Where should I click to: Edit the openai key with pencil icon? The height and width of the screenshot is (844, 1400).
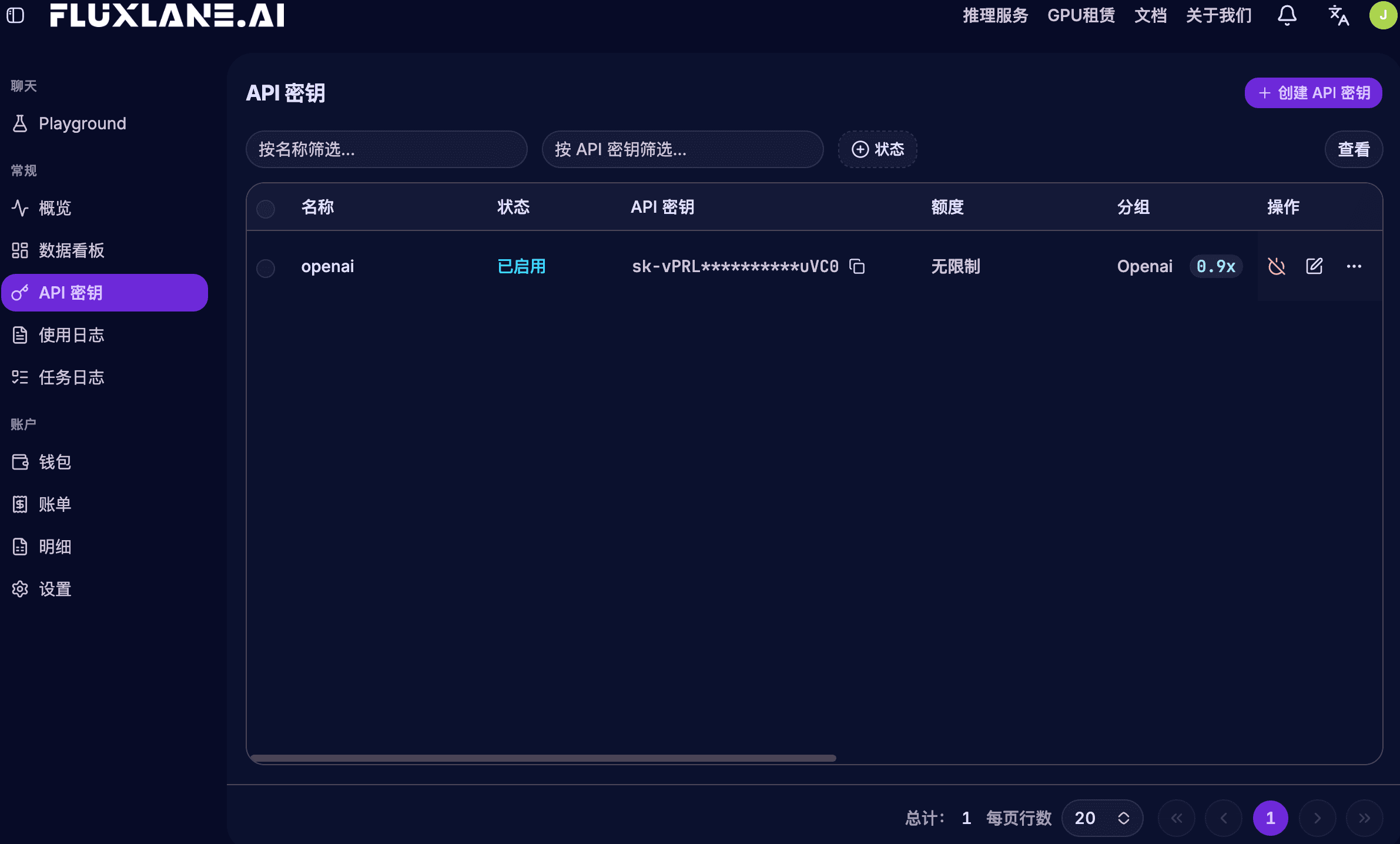pos(1314,266)
